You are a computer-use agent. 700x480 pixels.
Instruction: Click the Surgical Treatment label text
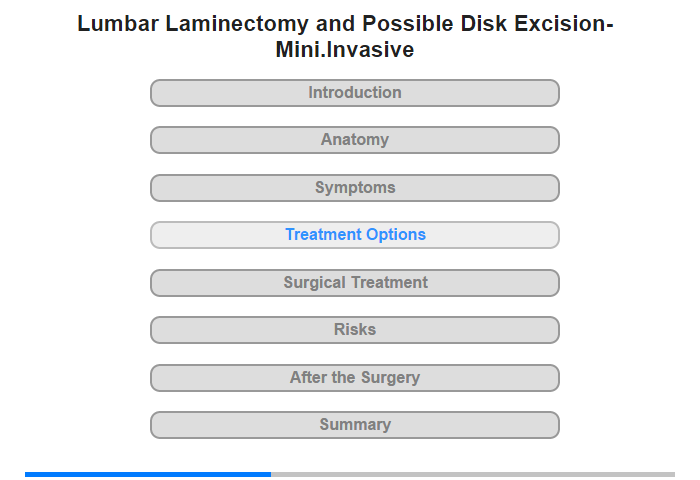pos(355,283)
